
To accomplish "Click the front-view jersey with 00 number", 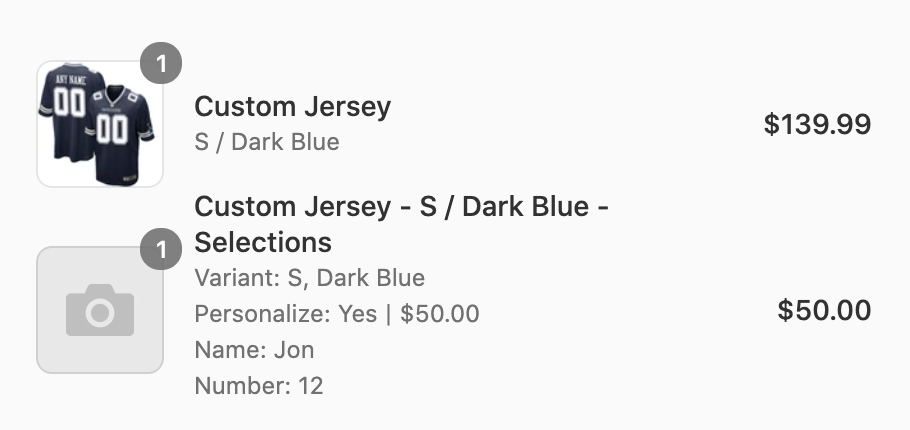I will coord(121,135).
